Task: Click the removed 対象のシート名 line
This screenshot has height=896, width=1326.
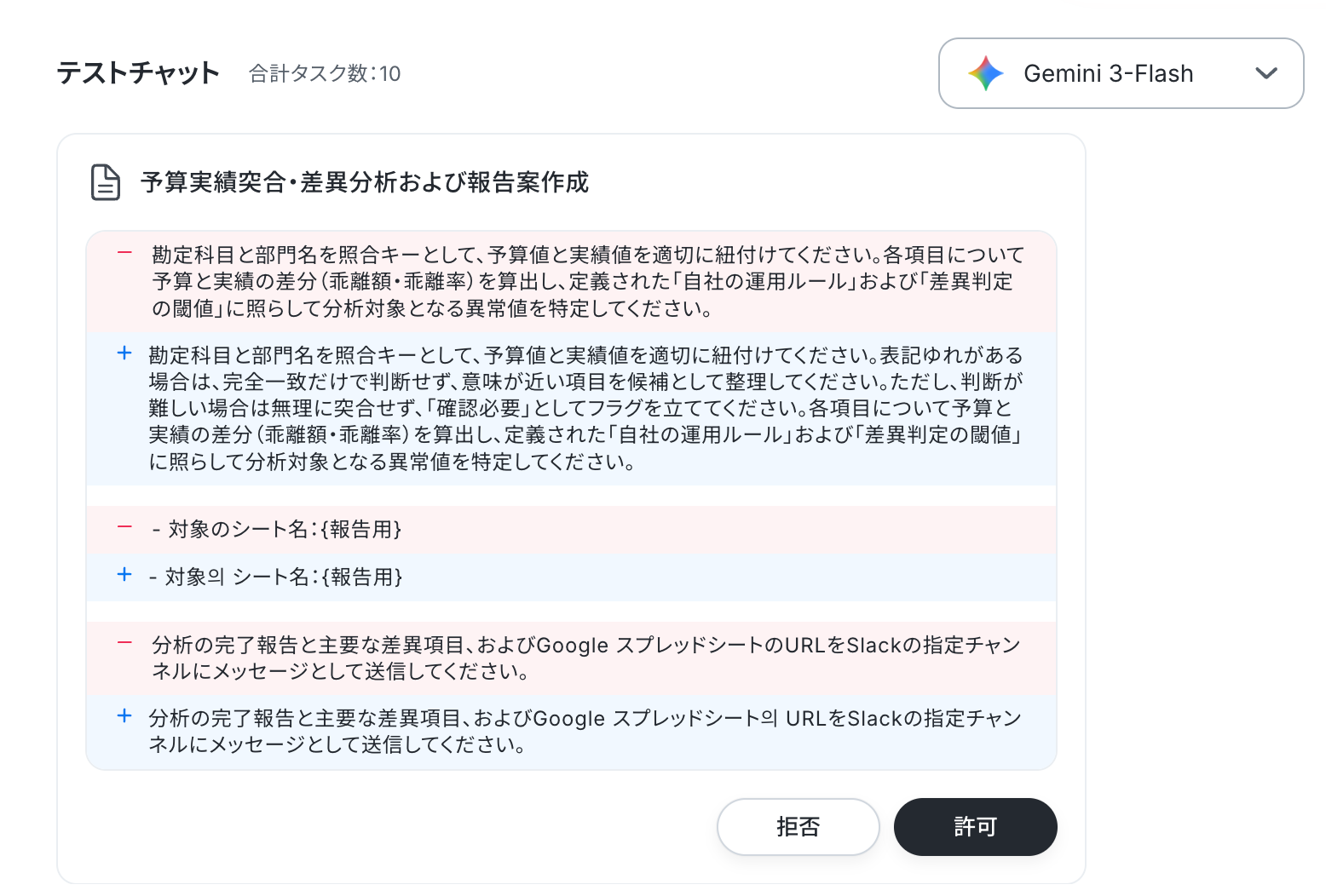Action: pyautogui.click(x=276, y=529)
